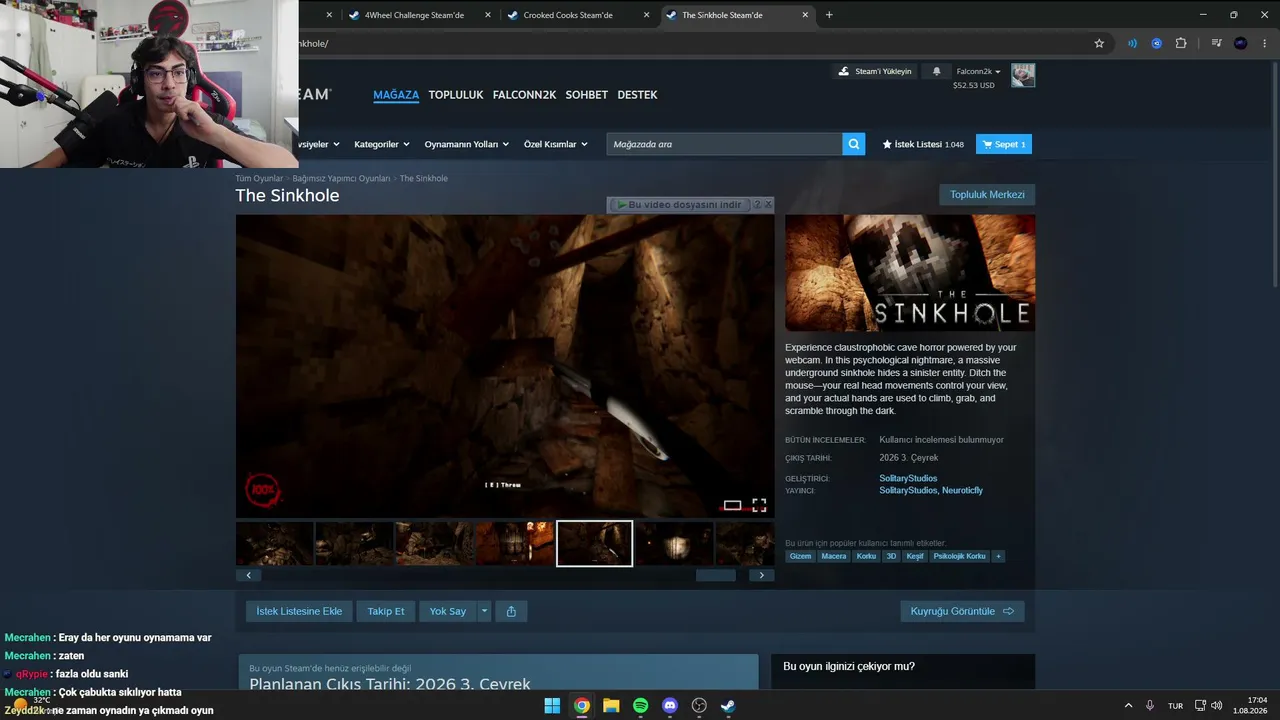This screenshot has height=720, width=1280.
Task: Close the video download overlay
Action: coord(768,205)
